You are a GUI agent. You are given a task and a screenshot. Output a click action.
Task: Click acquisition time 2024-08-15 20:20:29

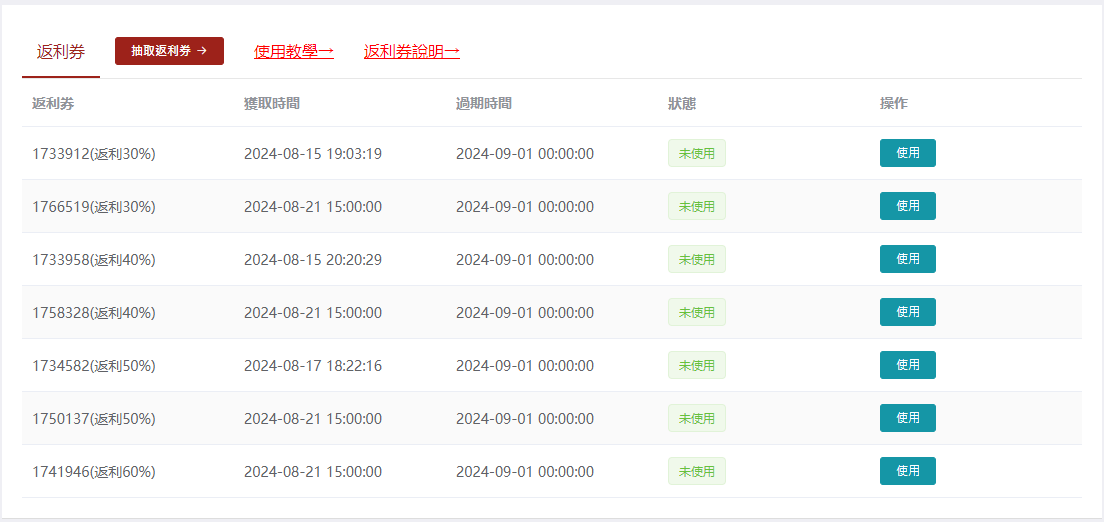312,260
